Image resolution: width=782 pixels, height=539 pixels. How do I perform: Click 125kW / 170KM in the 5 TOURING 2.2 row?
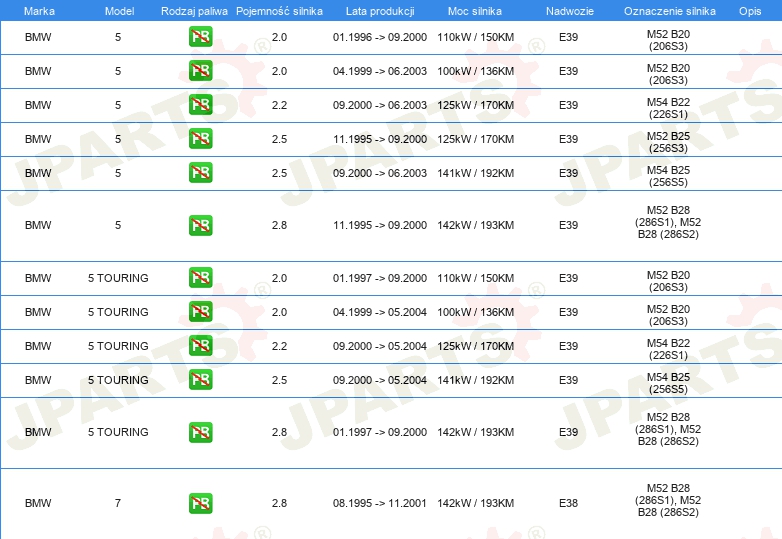coord(475,346)
